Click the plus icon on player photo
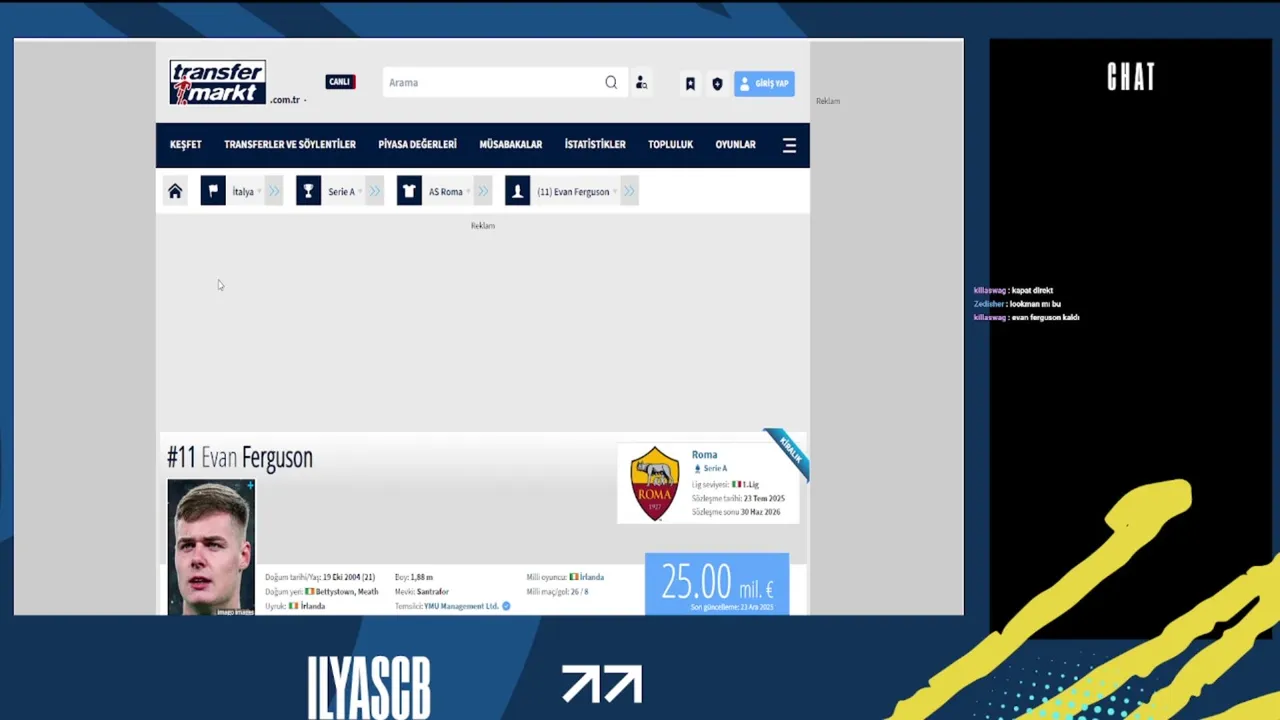This screenshot has width=1280, height=720. coord(250,486)
